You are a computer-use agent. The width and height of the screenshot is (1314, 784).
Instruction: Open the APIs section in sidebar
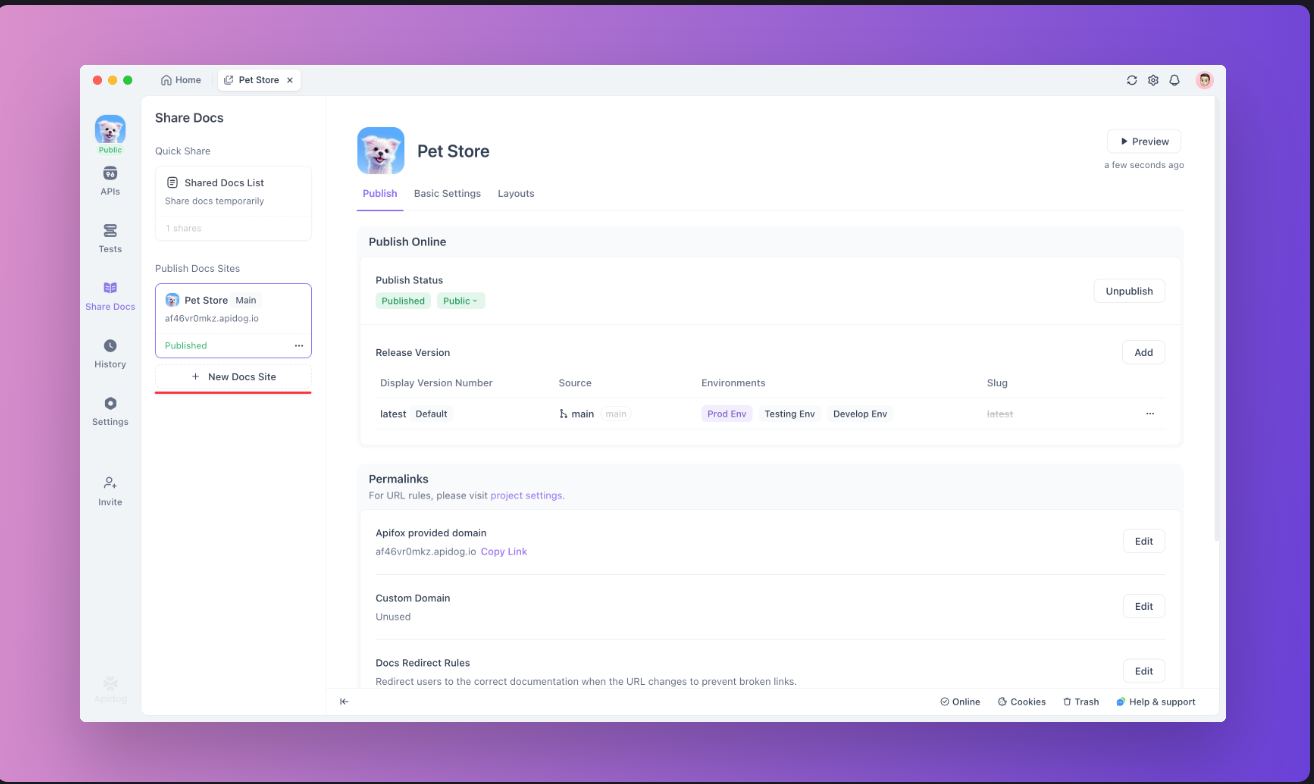point(110,180)
